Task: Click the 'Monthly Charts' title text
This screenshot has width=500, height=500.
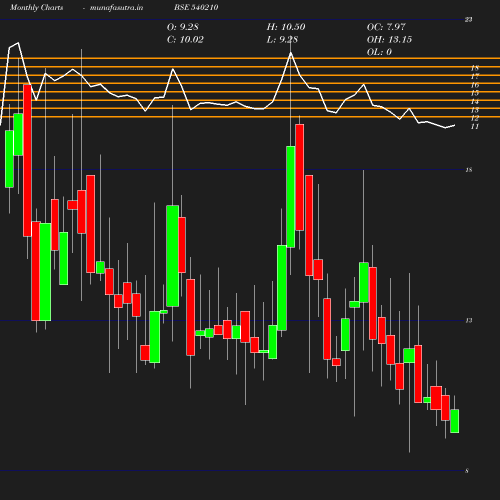Action: 36,7
